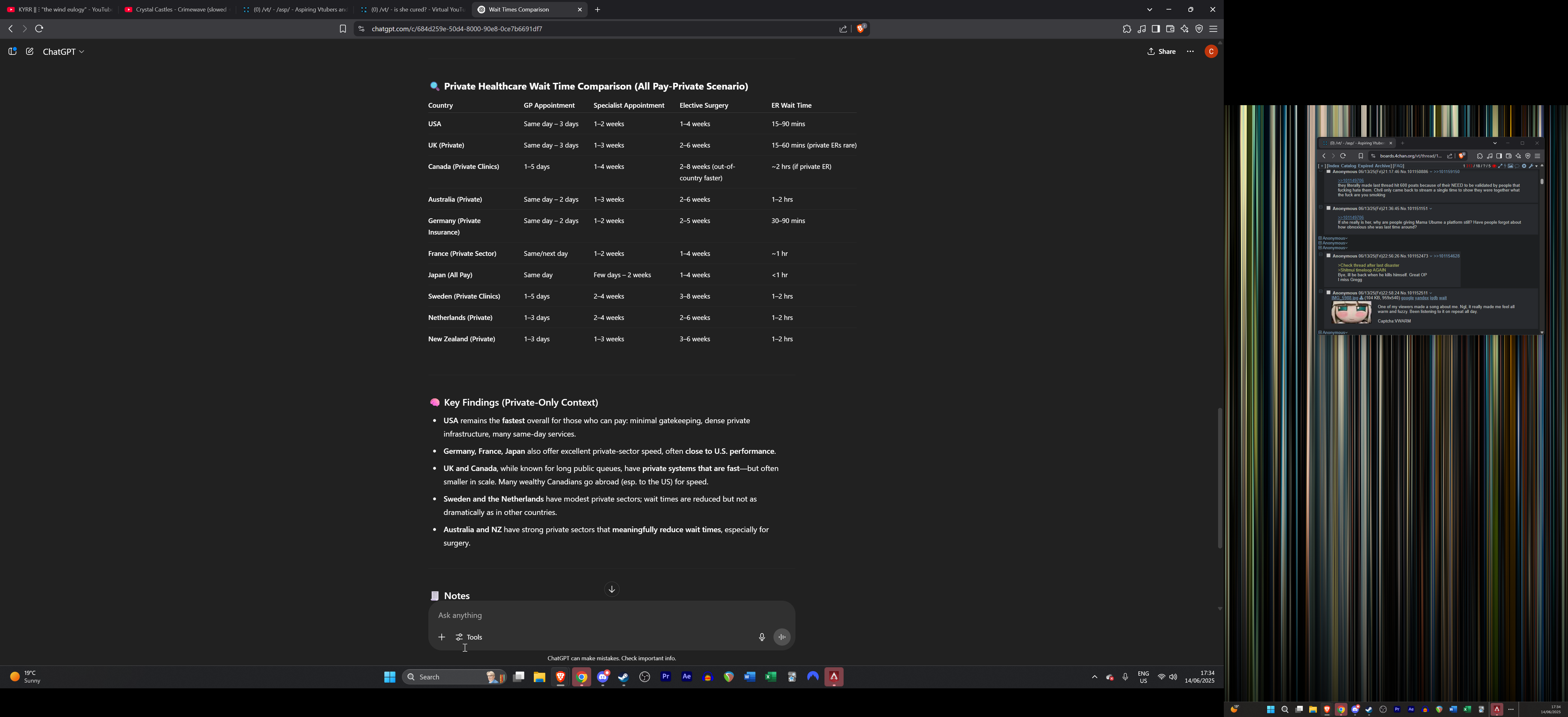1568x717 pixels.
Task: Open the ChatGPT sidebar toggle icon
Action: 12,52
